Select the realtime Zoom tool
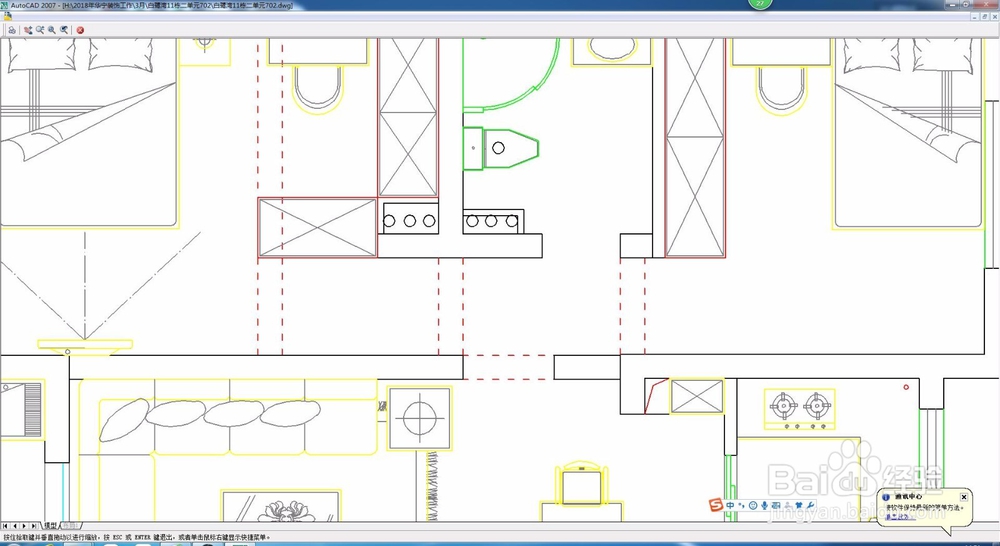 (40, 30)
